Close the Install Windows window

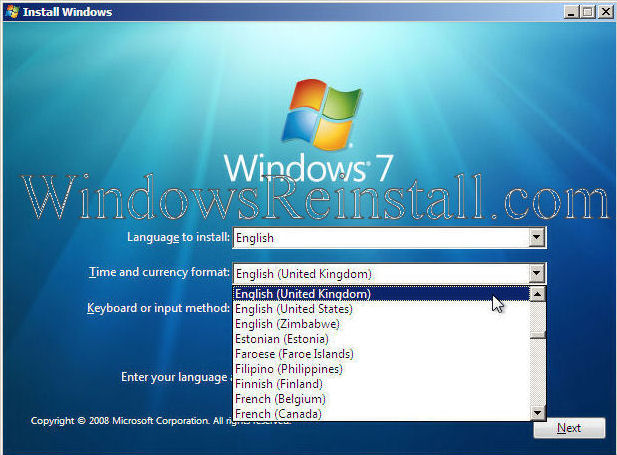tap(604, 12)
